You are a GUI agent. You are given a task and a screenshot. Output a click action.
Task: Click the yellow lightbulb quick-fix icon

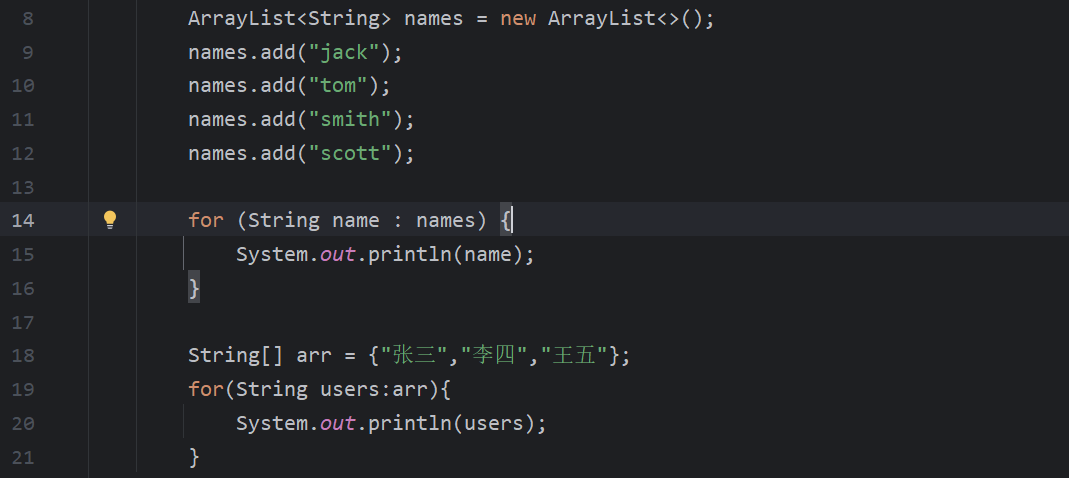[110, 220]
